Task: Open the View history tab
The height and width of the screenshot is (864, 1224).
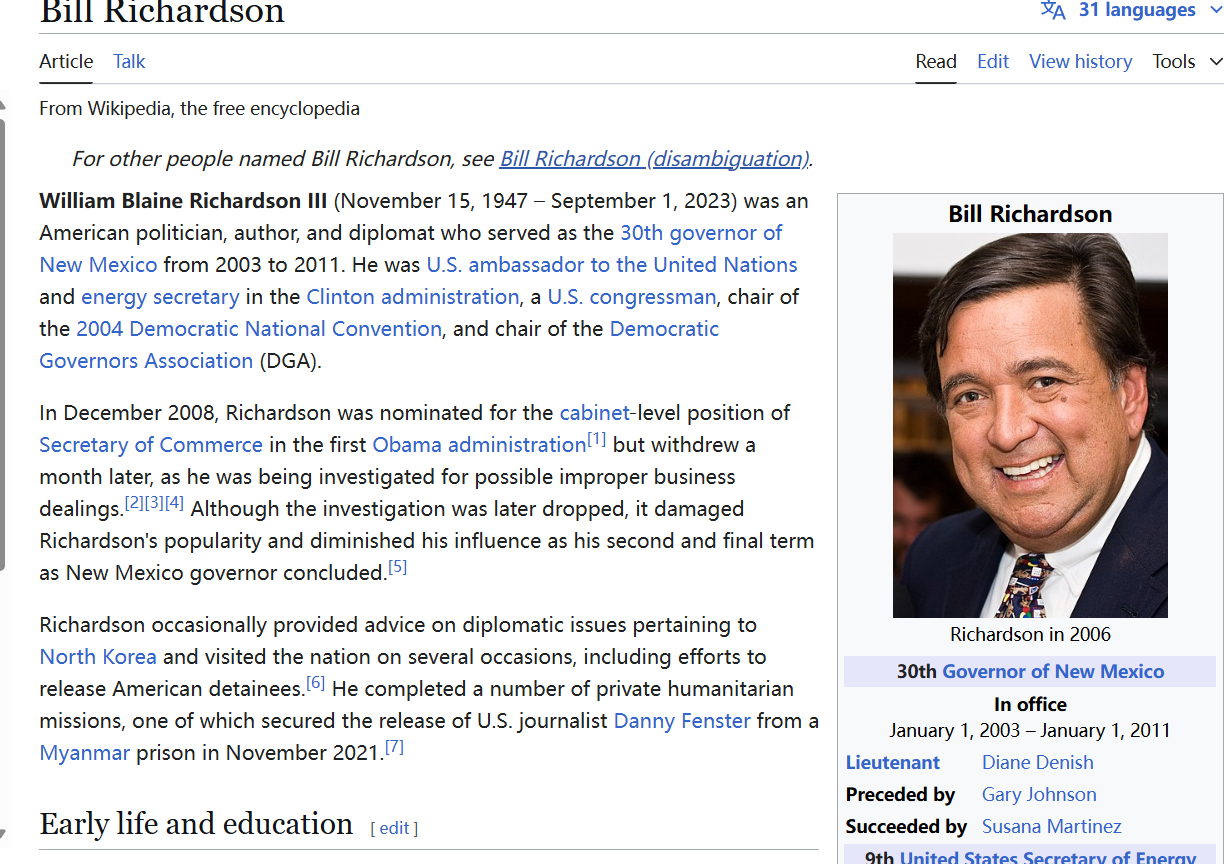Action: click(1080, 62)
